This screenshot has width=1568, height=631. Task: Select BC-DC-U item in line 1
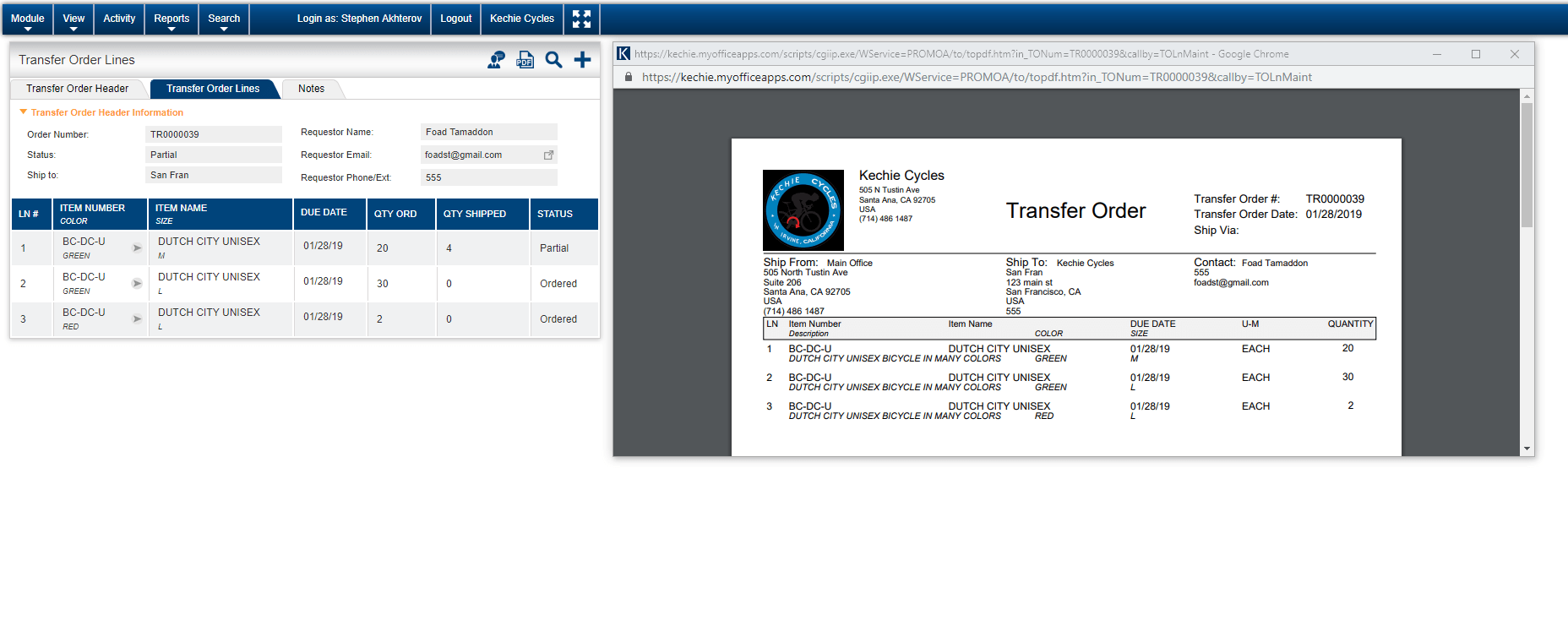[x=84, y=242]
